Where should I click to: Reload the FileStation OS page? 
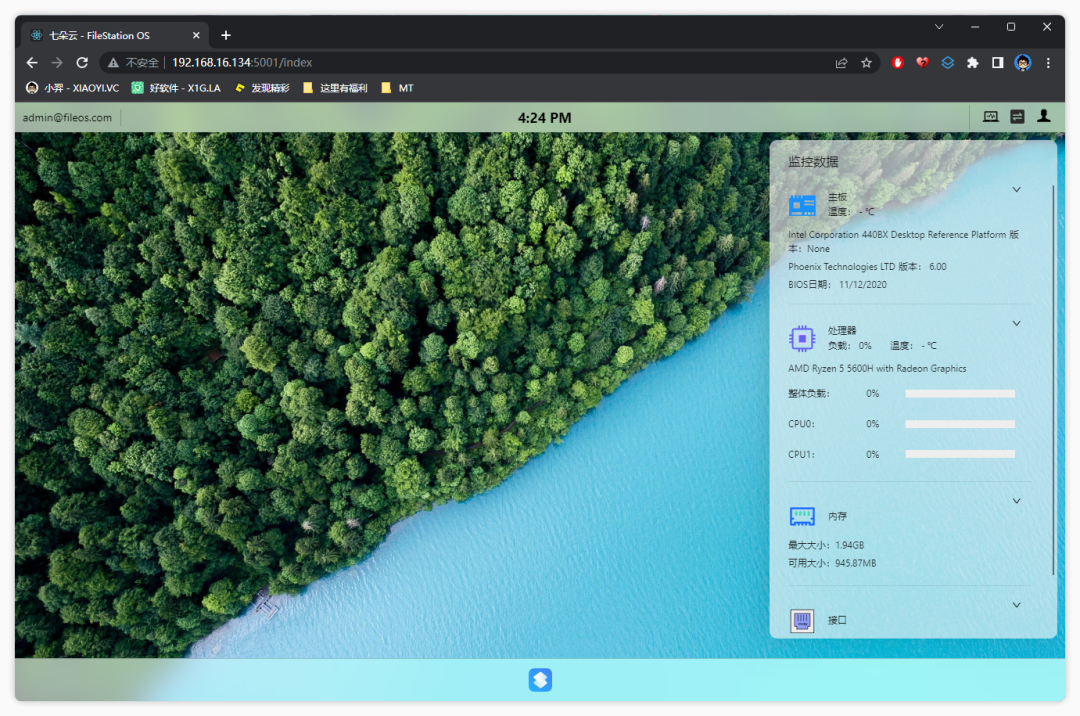(82, 63)
